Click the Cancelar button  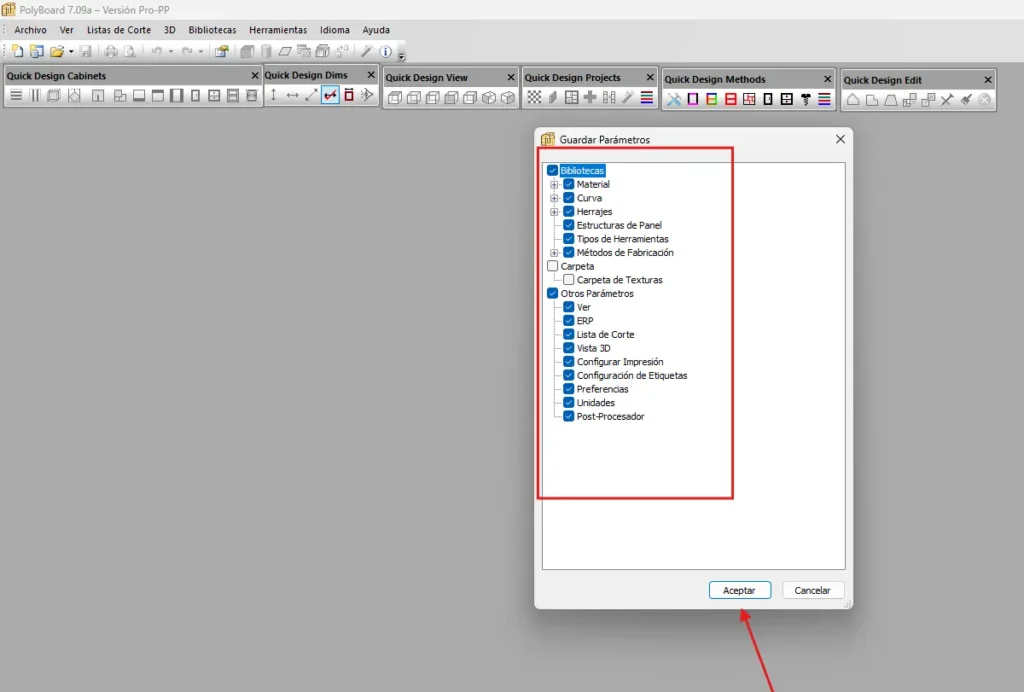click(812, 590)
